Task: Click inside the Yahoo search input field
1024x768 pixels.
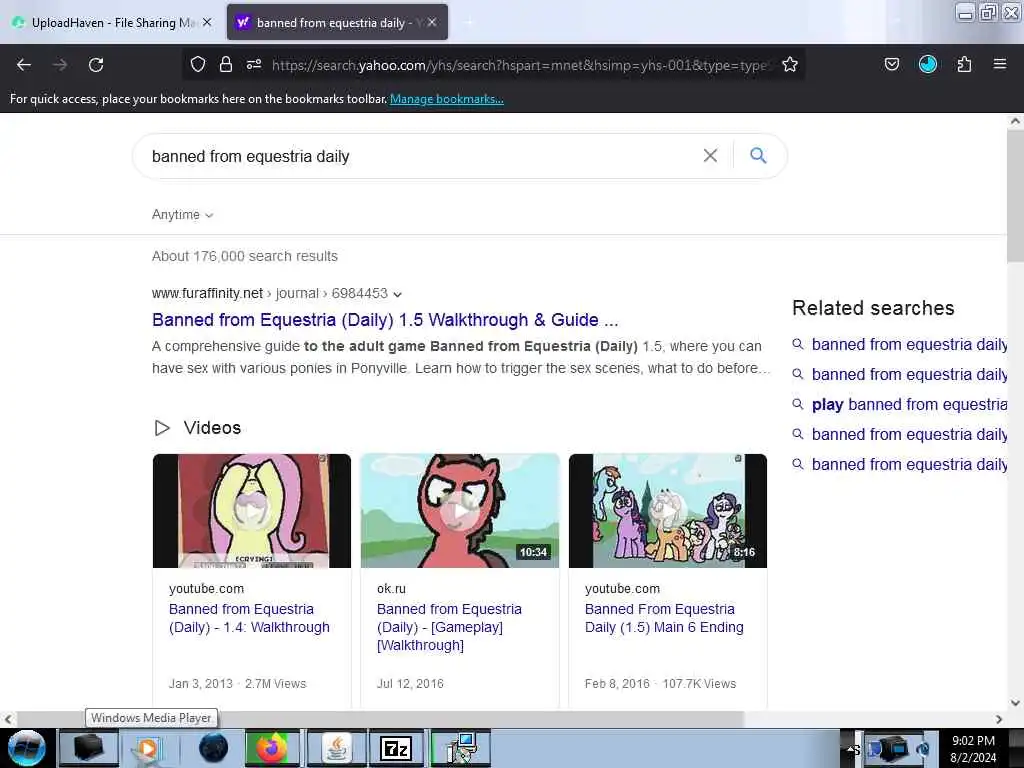Action: point(418,156)
